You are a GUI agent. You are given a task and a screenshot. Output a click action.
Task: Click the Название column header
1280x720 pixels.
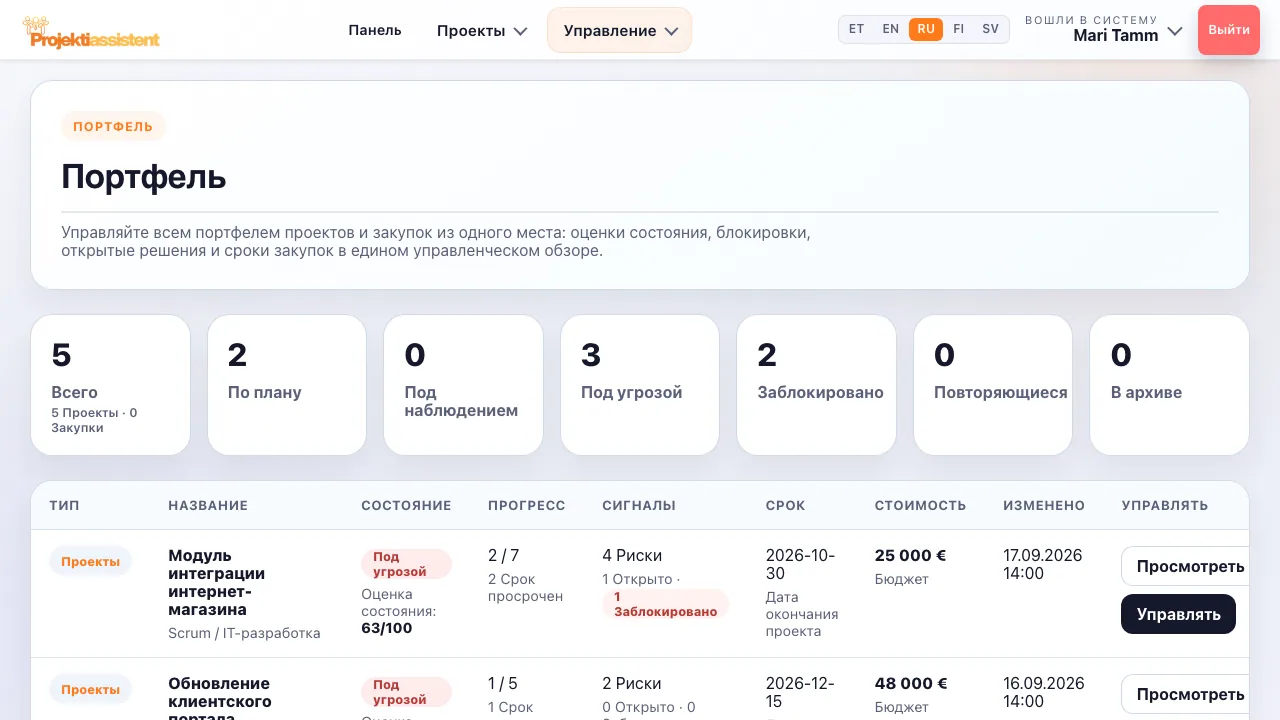208,506
